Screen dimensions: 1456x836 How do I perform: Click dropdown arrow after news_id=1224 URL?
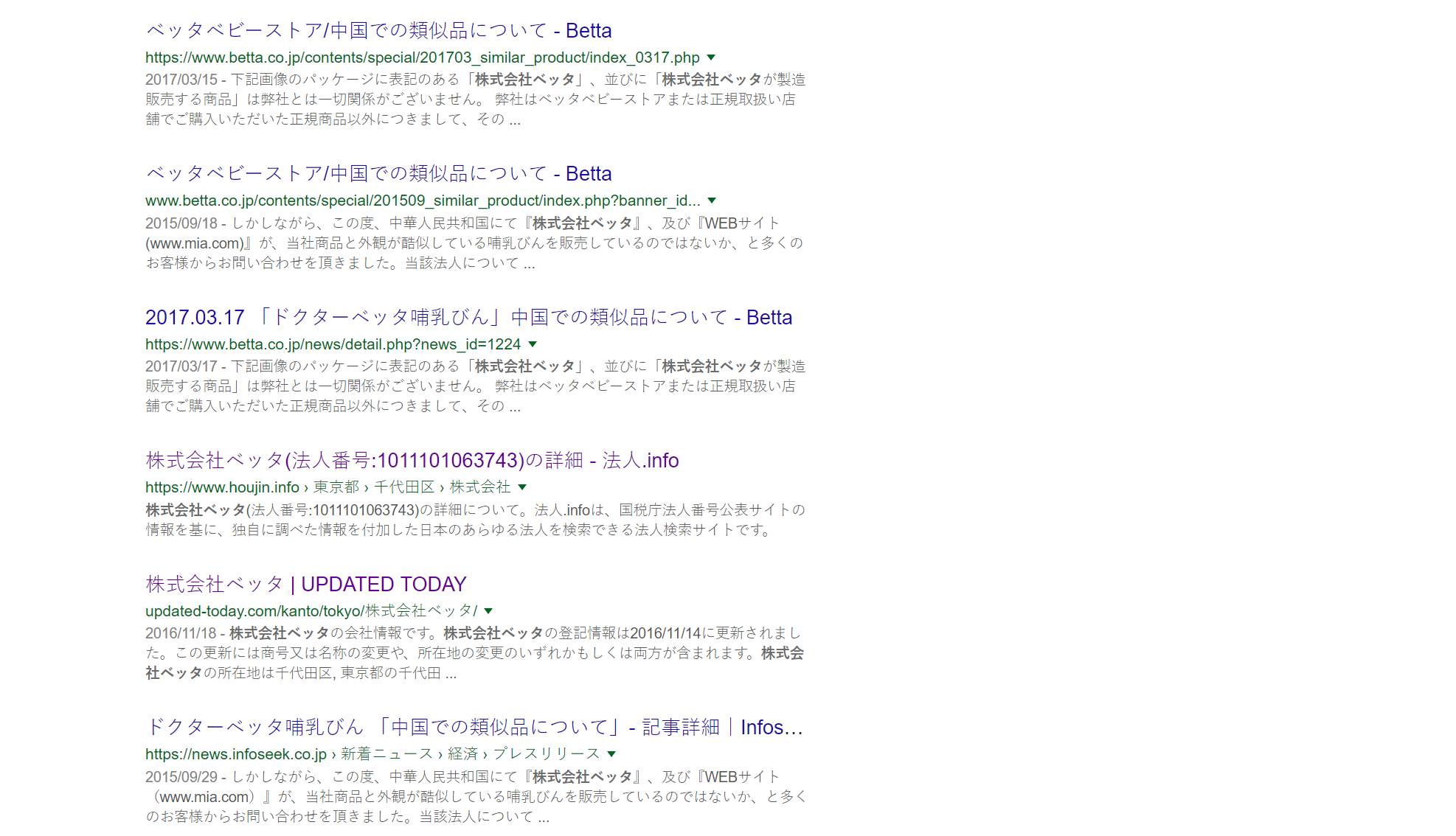pyautogui.click(x=533, y=344)
